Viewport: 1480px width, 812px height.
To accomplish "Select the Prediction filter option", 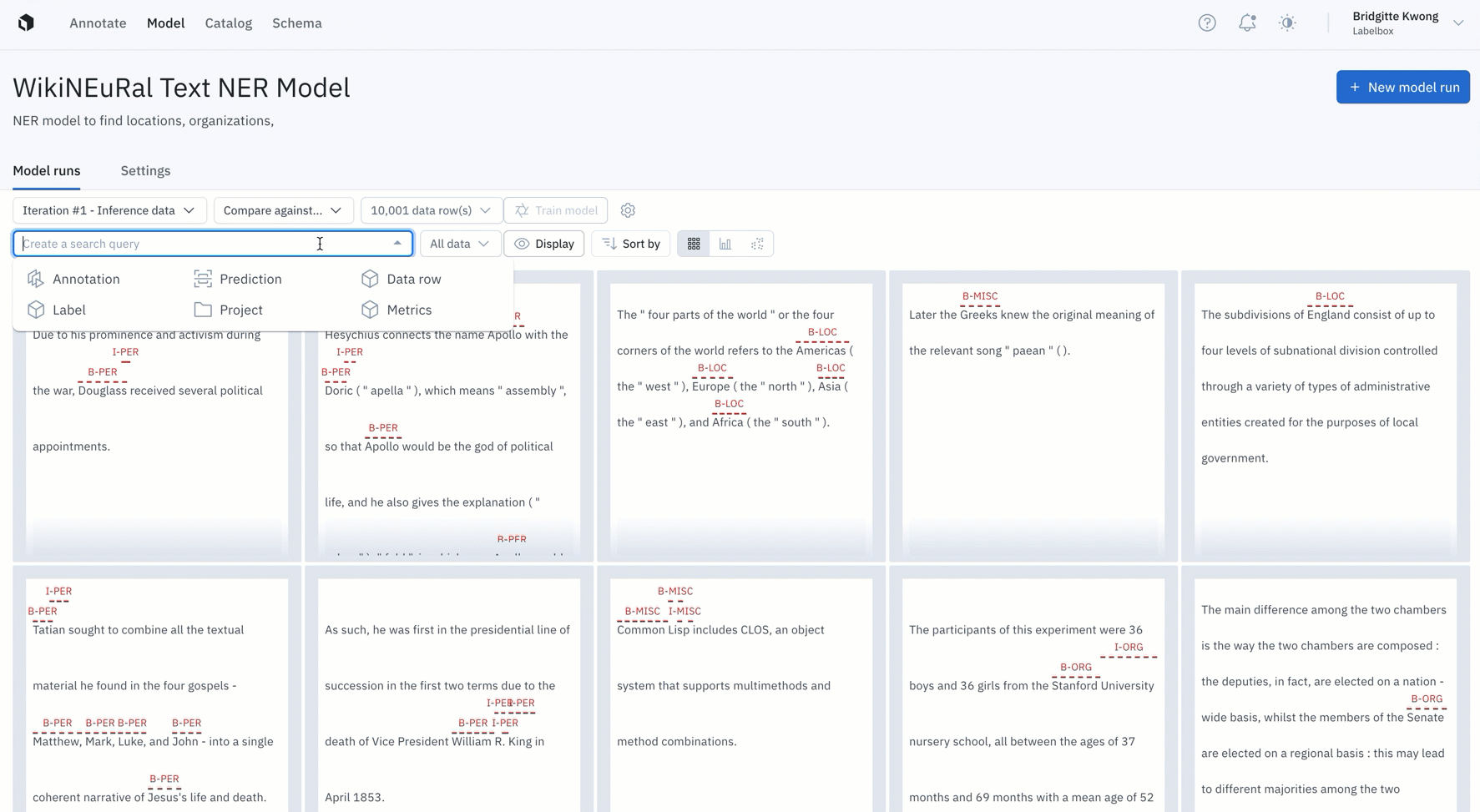I will tap(239, 279).
